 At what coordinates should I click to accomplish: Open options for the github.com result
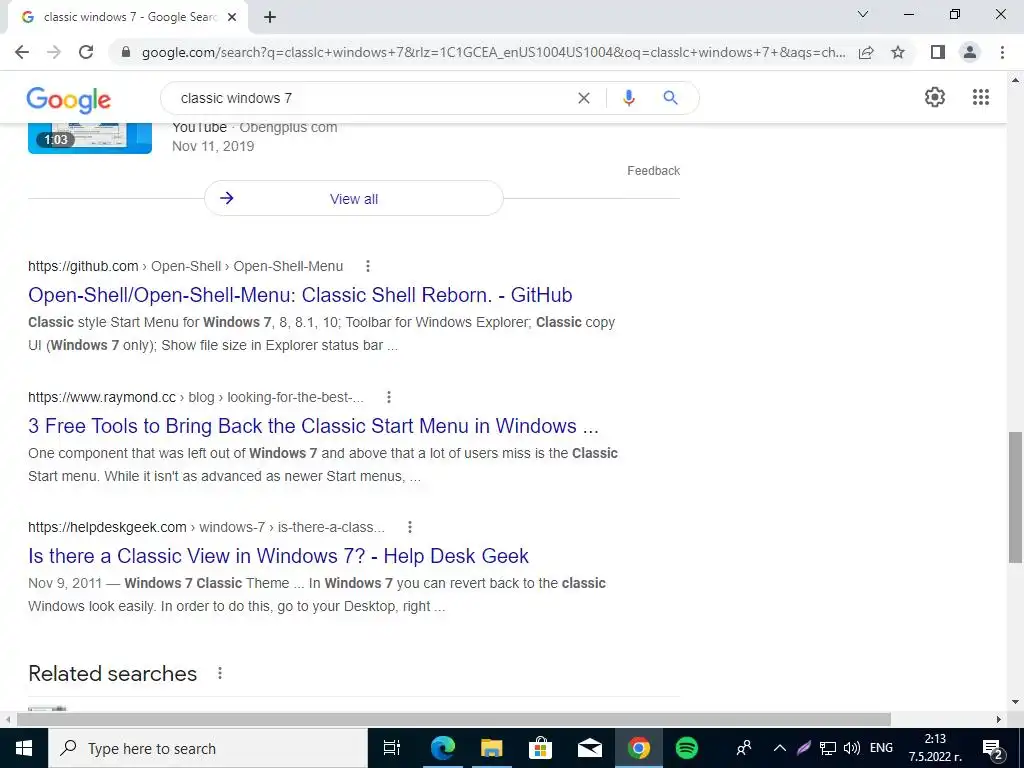368,266
